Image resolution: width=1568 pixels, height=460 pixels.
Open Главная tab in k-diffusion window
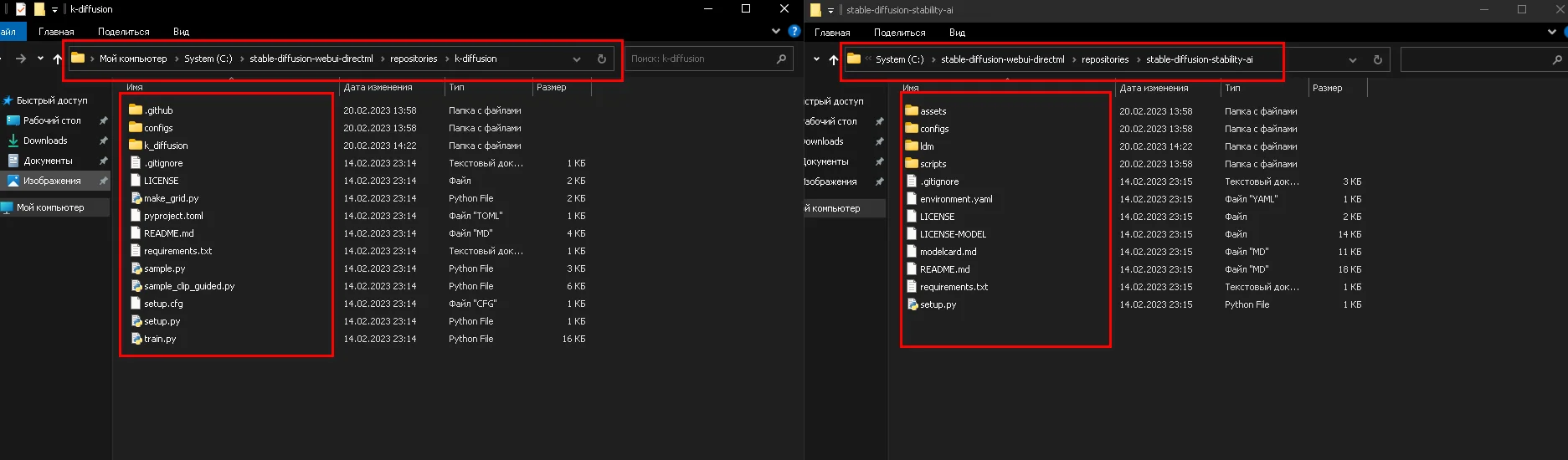56,32
